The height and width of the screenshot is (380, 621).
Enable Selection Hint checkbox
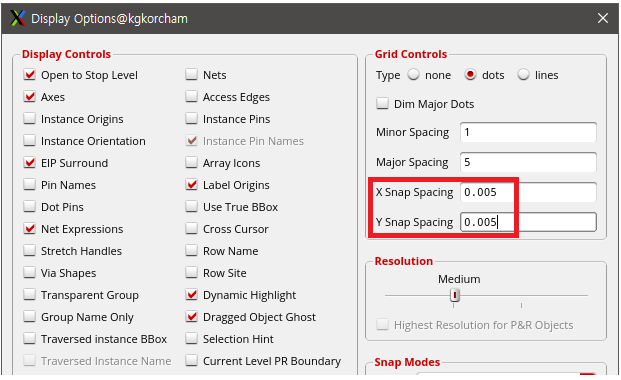(x=192, y=338)
